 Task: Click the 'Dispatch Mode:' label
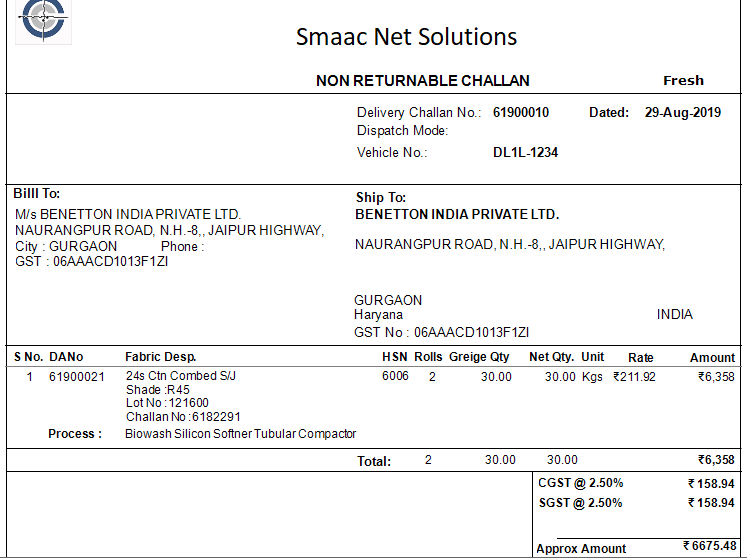pyautogui.click(x=402, y=131)
